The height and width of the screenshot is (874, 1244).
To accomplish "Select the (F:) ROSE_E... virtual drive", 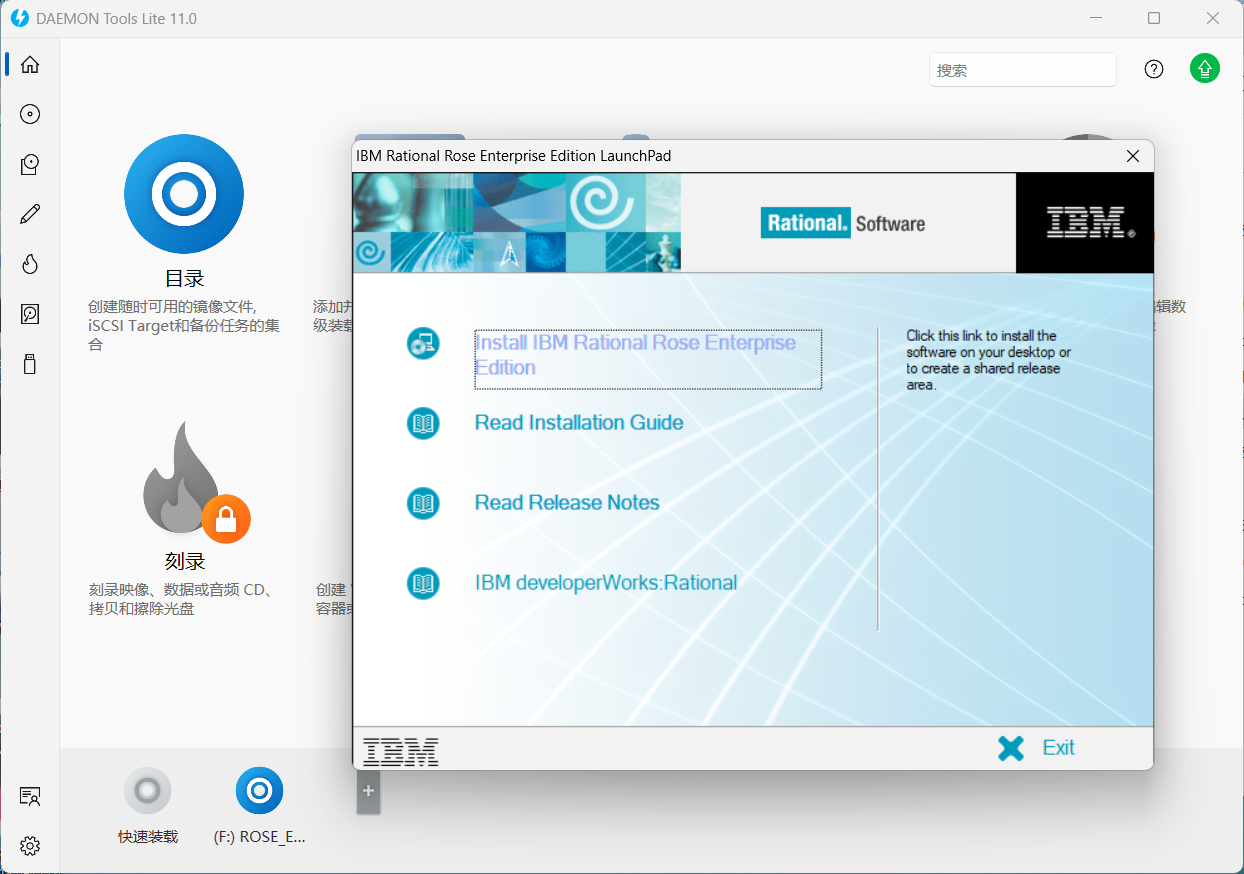I will [x=259, y=791].
